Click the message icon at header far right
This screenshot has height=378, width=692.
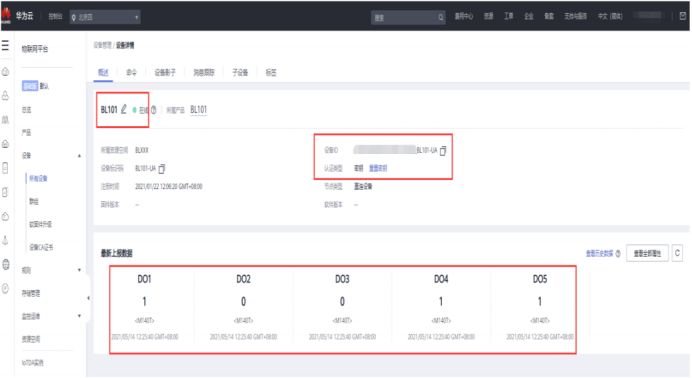(x=683, y=16)
